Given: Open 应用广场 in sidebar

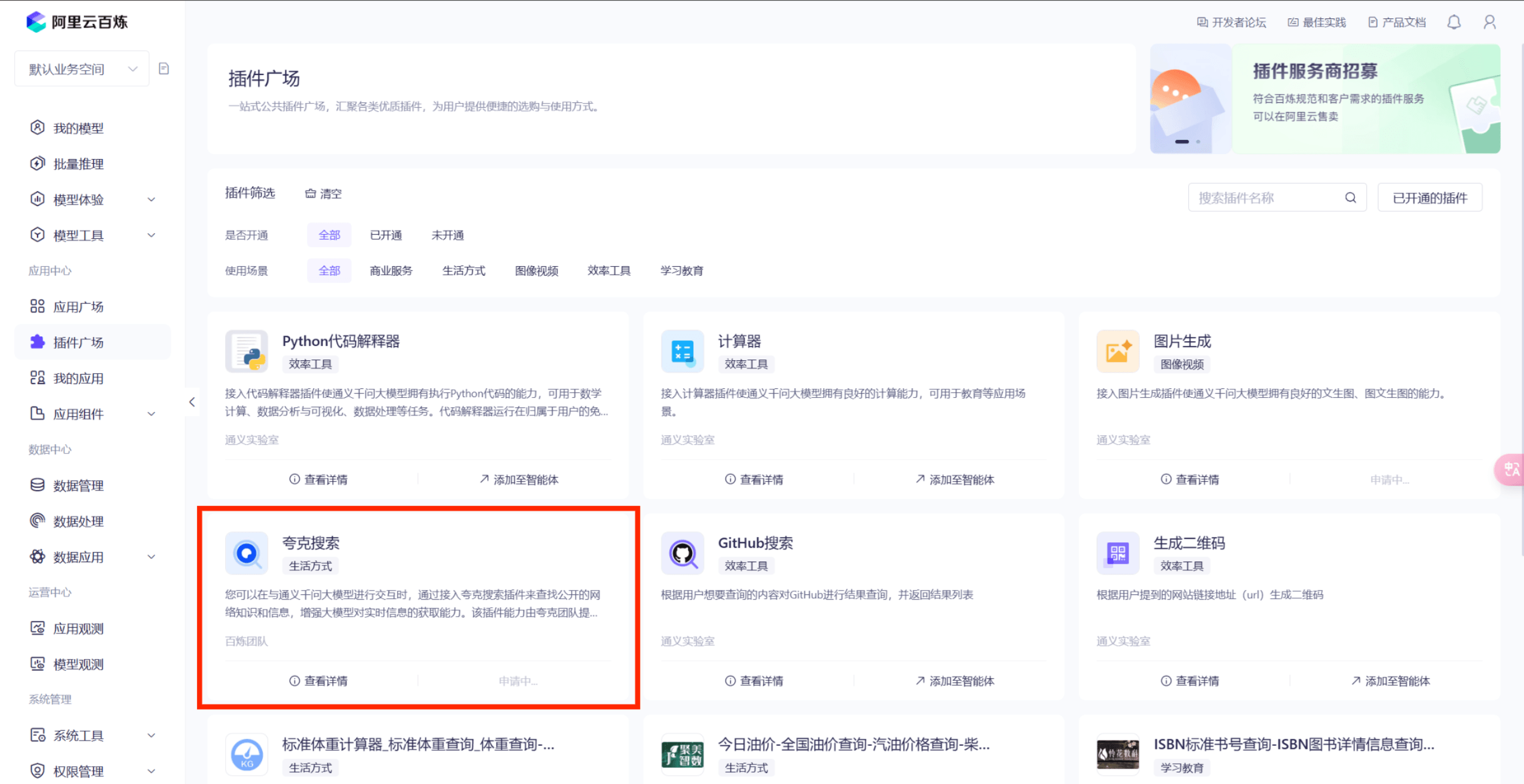Looking at the screenshot, I should [92, 307].
